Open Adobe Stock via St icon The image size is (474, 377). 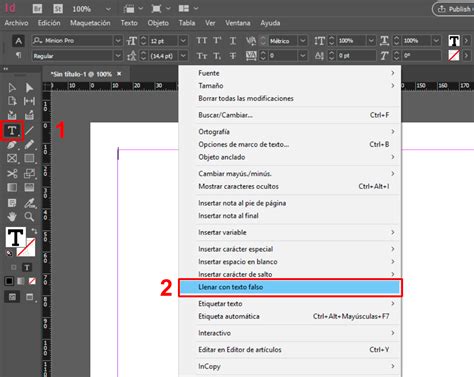58,9
